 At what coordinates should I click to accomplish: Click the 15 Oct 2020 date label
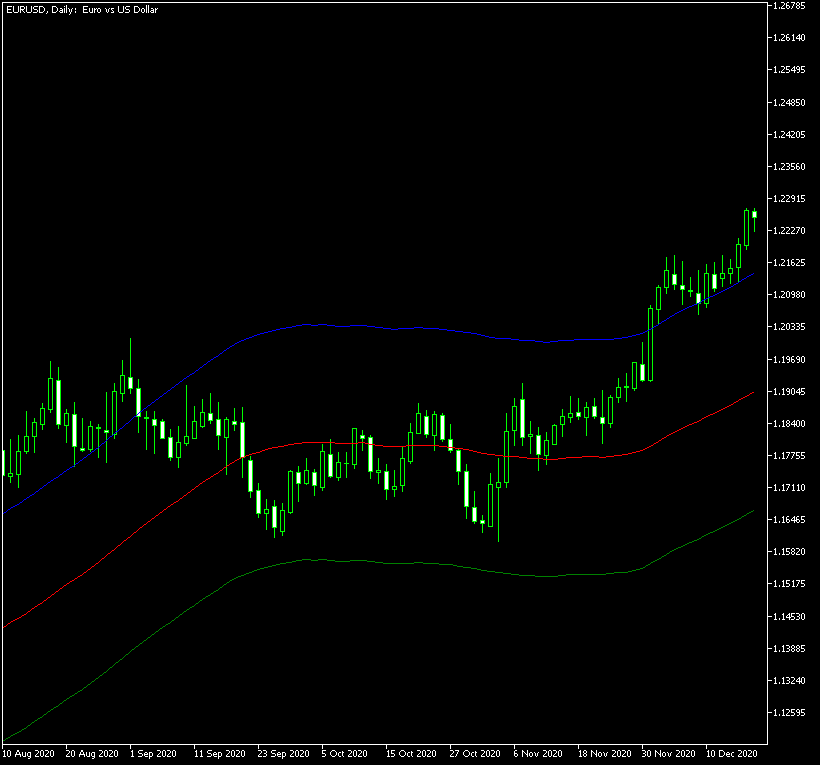[x=412, y=753]
